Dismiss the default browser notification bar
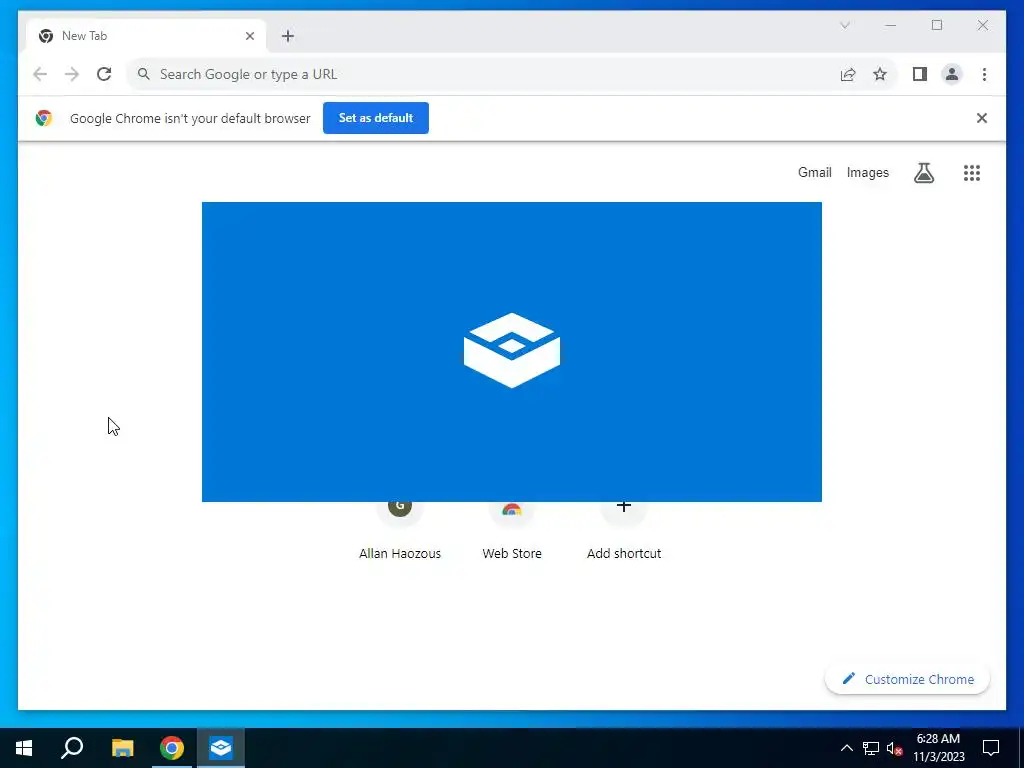1024x768 pixels. tap(982, 118)
